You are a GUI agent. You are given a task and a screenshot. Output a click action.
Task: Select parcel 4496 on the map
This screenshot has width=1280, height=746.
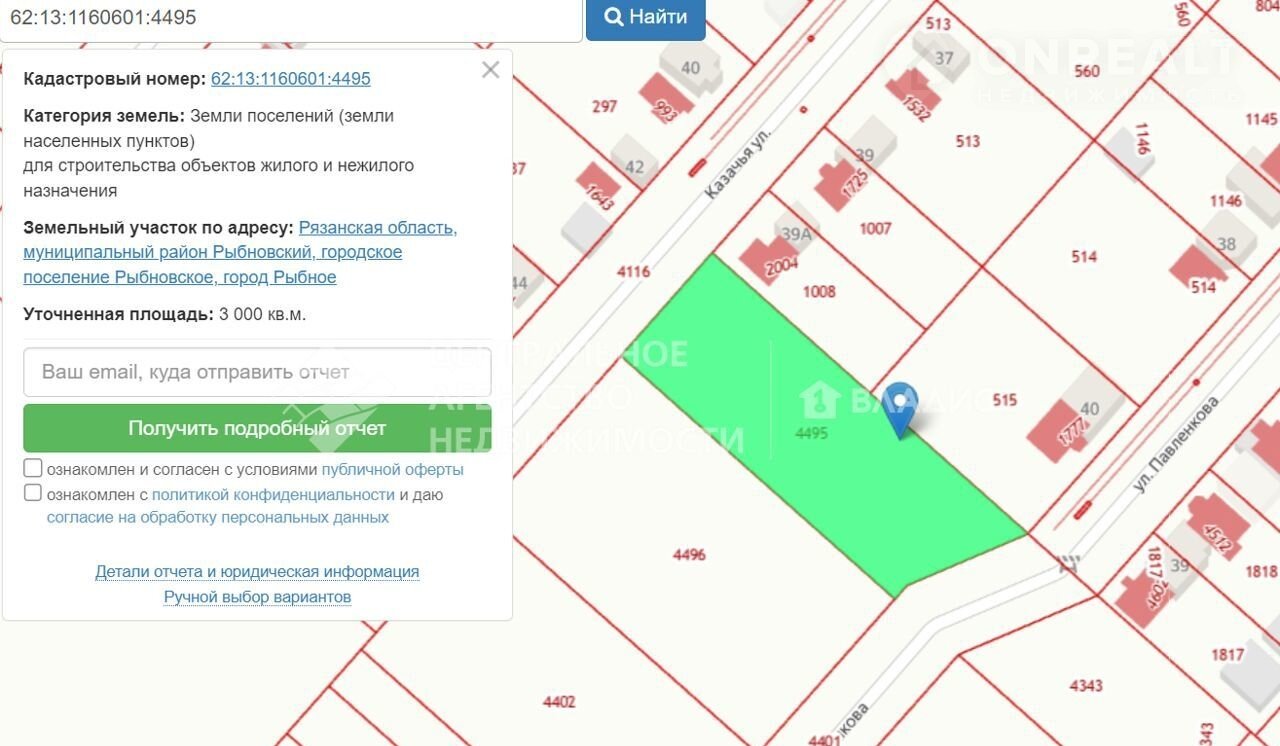(x=689, y=555)
